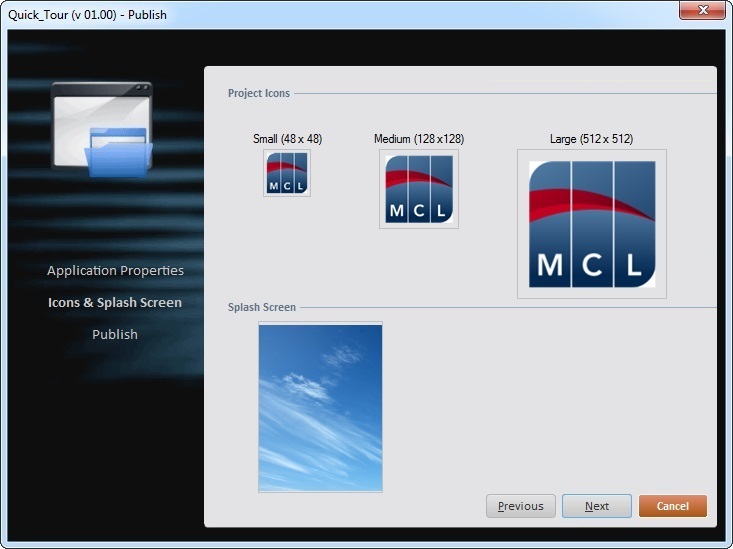The image size is (733, 549).
Task: Cancel the publish wizard
Action: click(x=673, y=506)
